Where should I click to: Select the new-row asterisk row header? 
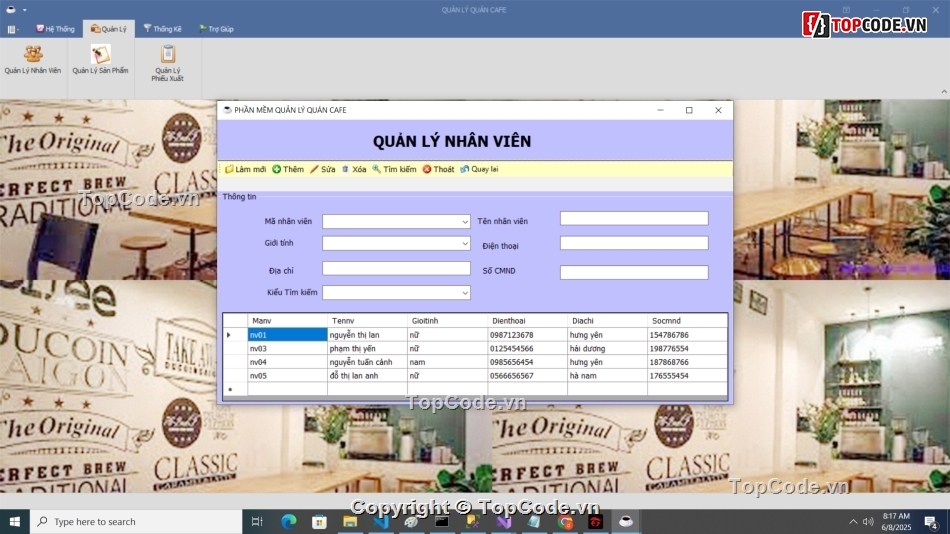point(235,389)
